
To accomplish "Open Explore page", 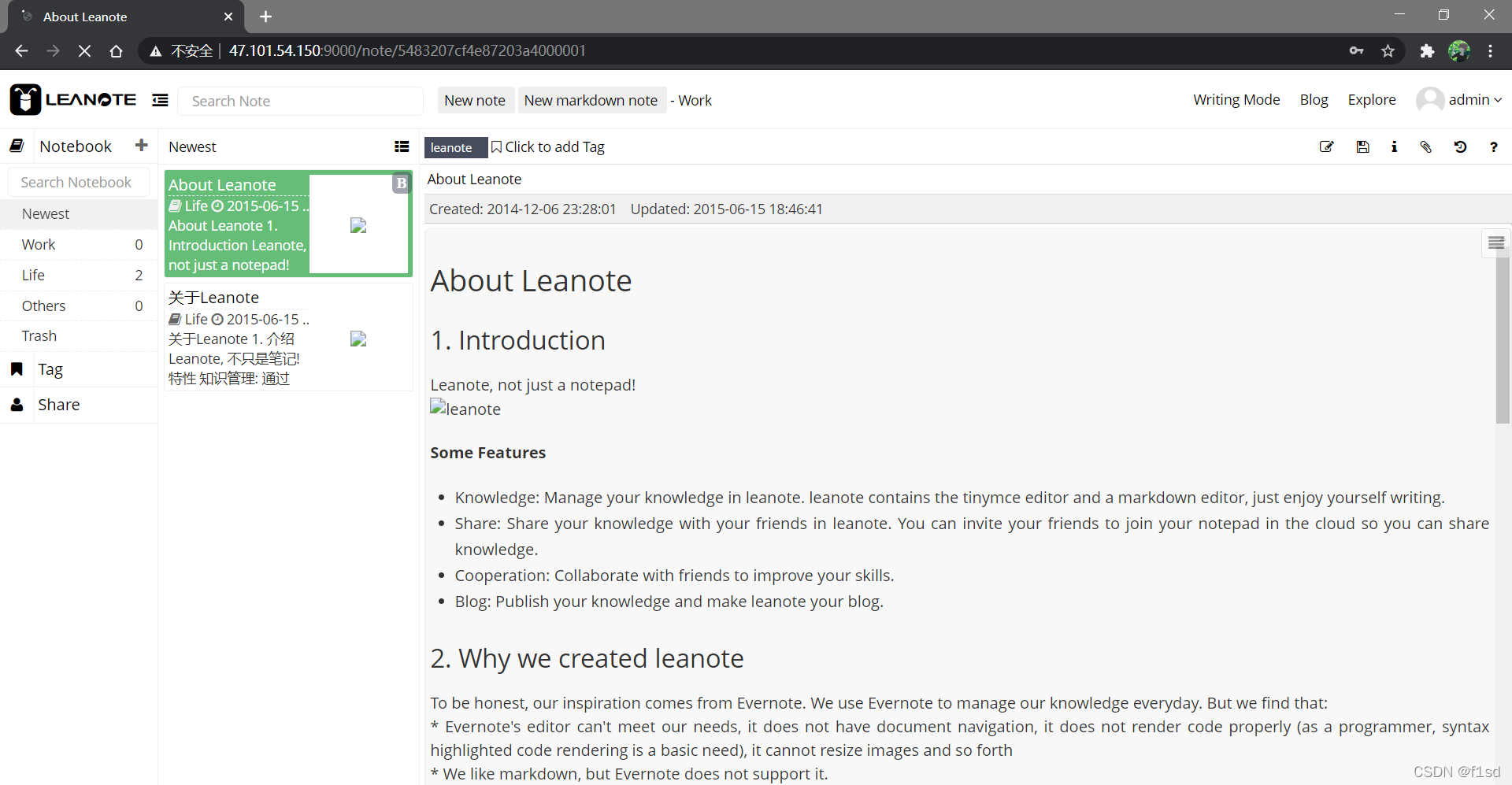I will coord(1372,100).
